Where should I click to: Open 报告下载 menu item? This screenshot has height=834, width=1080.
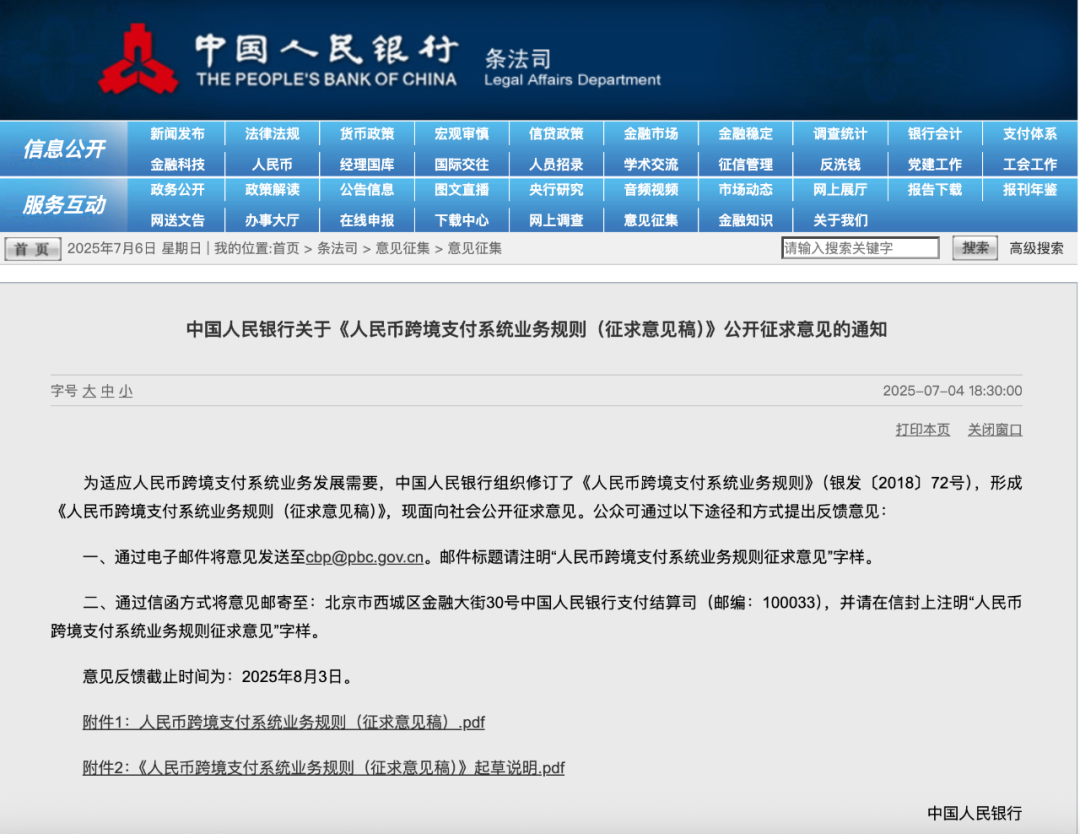(x=935, y=189)
